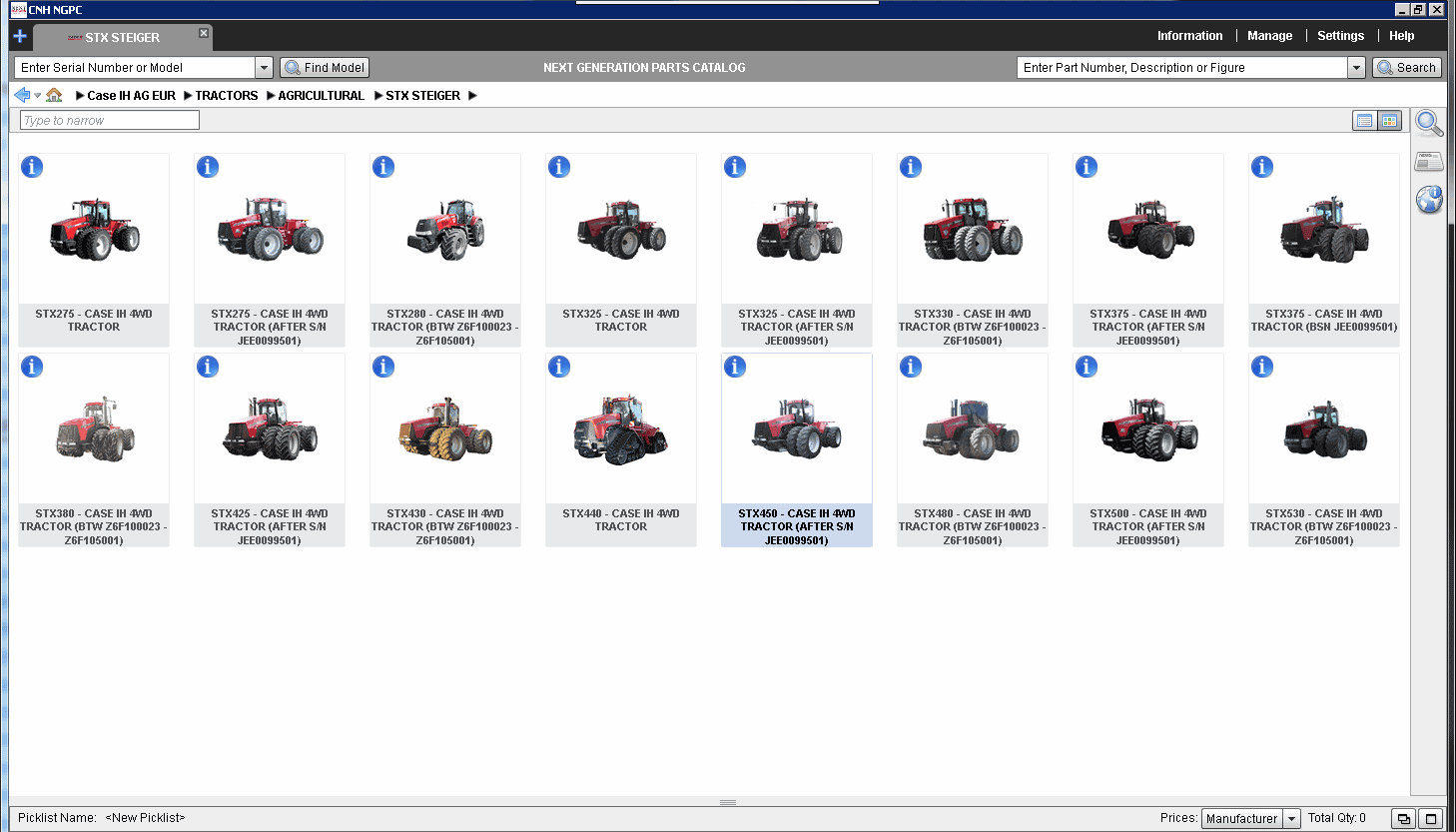Expand the serial number field dropdown

[264, 67]
